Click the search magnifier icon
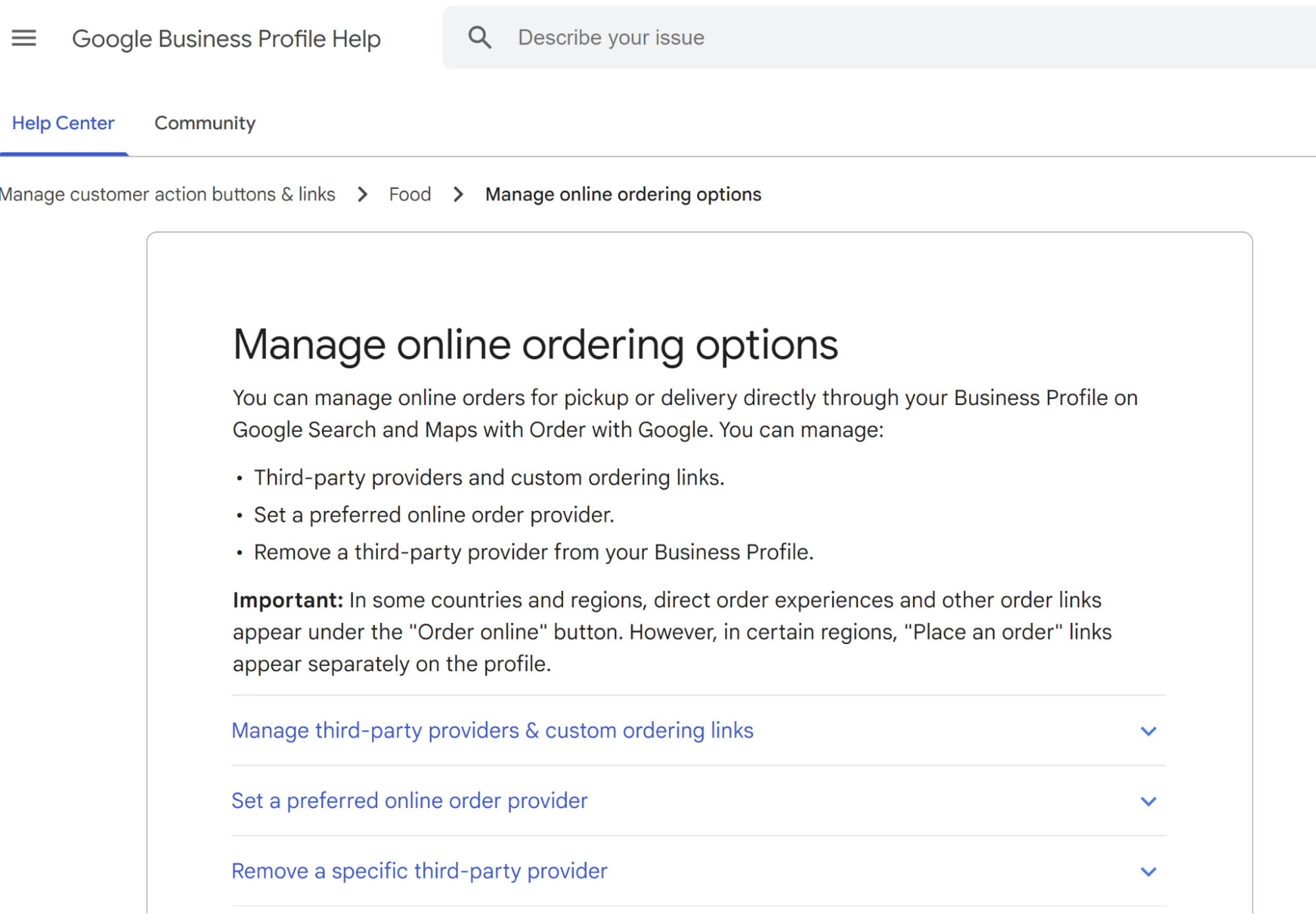The image size is (1316, 914). pos(479,38)
